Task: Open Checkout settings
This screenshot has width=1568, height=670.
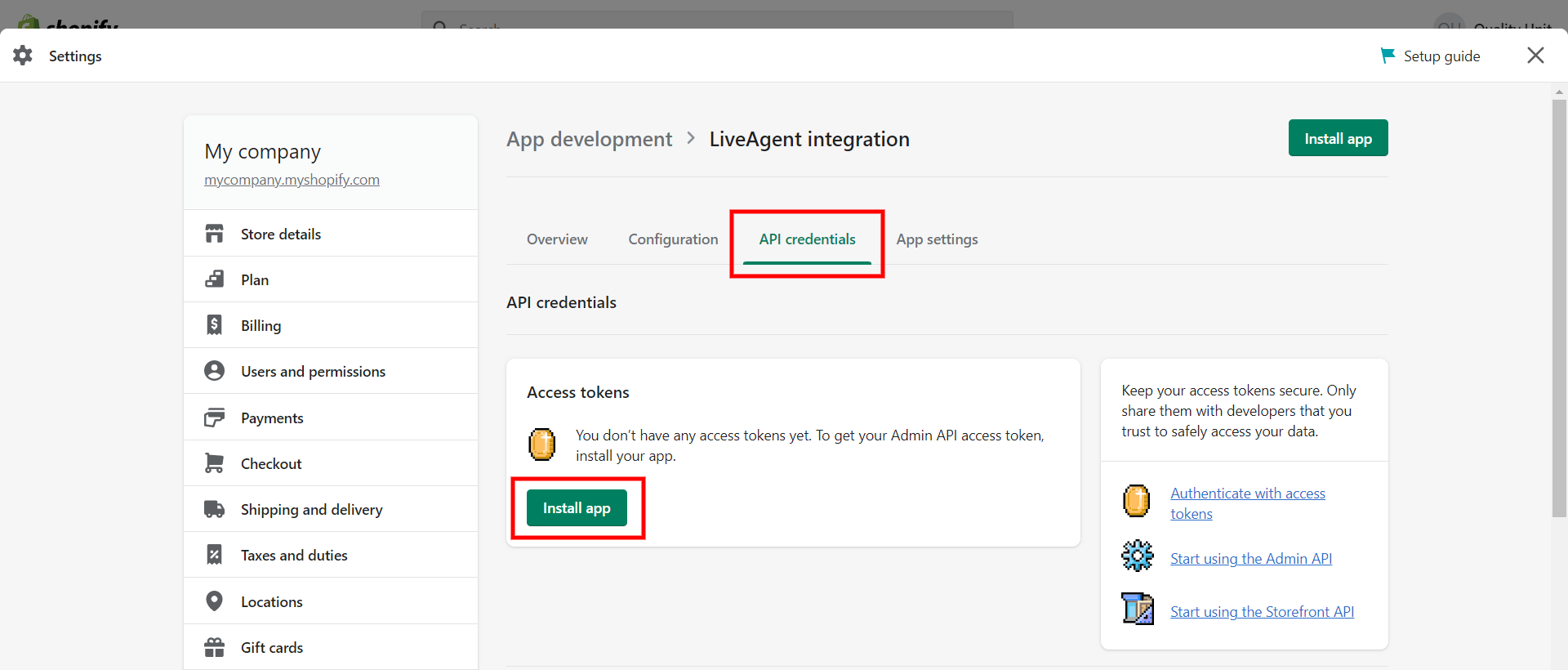Action: click(331, 463)
